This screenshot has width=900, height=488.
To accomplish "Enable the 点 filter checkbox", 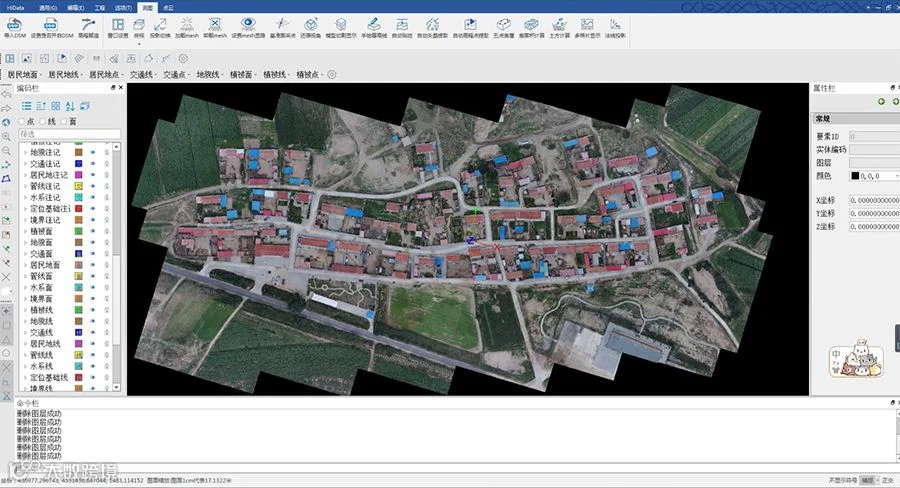I will 23,120.
